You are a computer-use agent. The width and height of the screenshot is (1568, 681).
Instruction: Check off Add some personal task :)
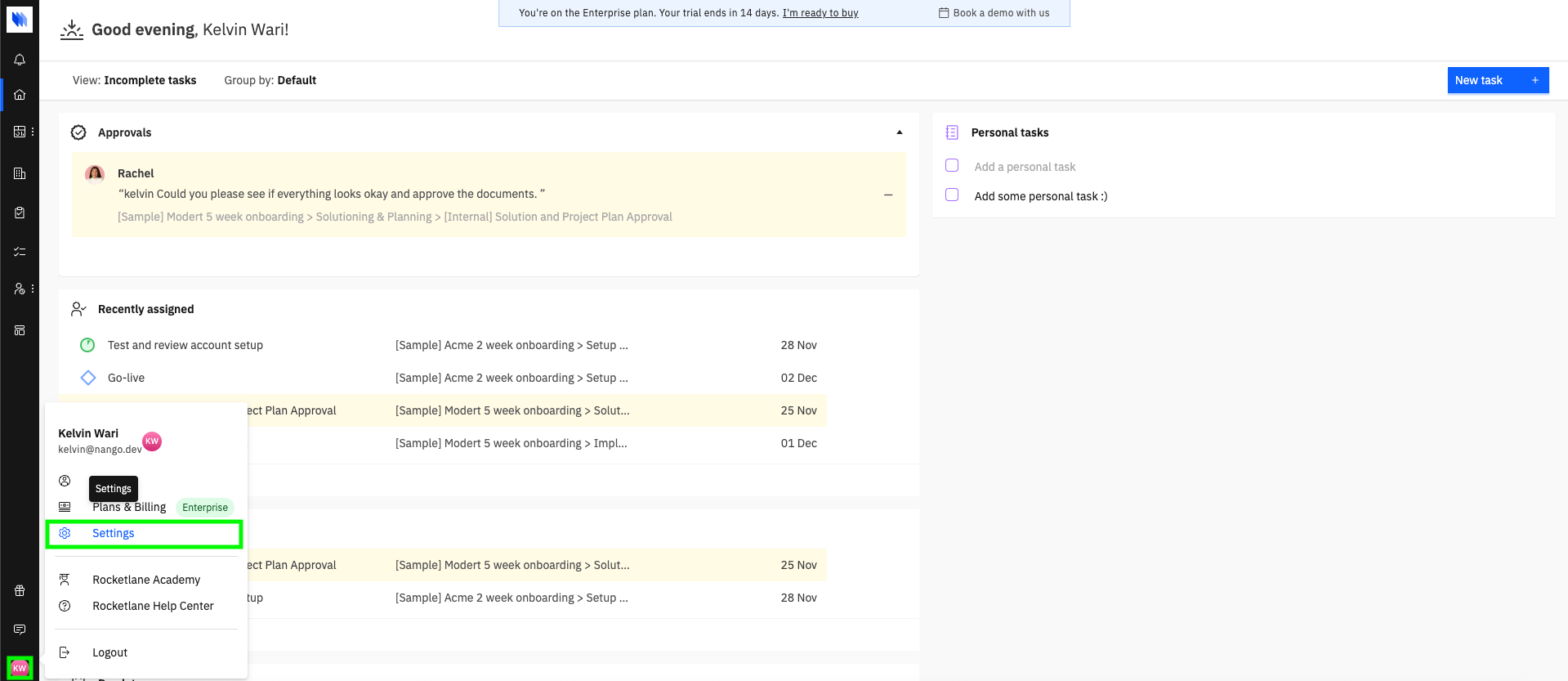952,195
